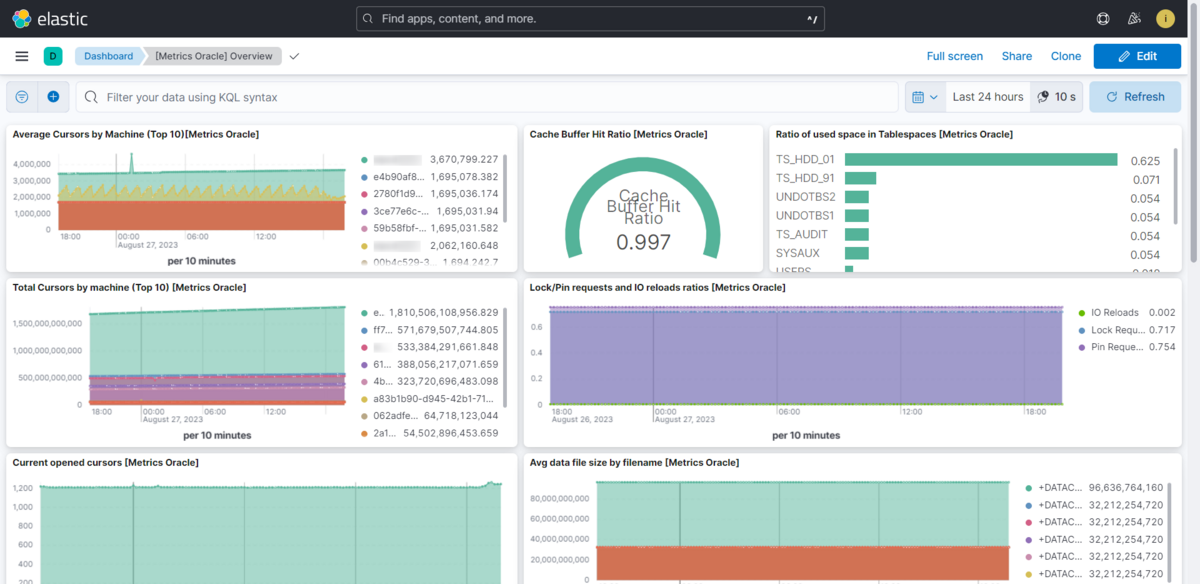
Task: Expand the saved dashboard status checkmark dropdown
Action: tap(293, 56)
